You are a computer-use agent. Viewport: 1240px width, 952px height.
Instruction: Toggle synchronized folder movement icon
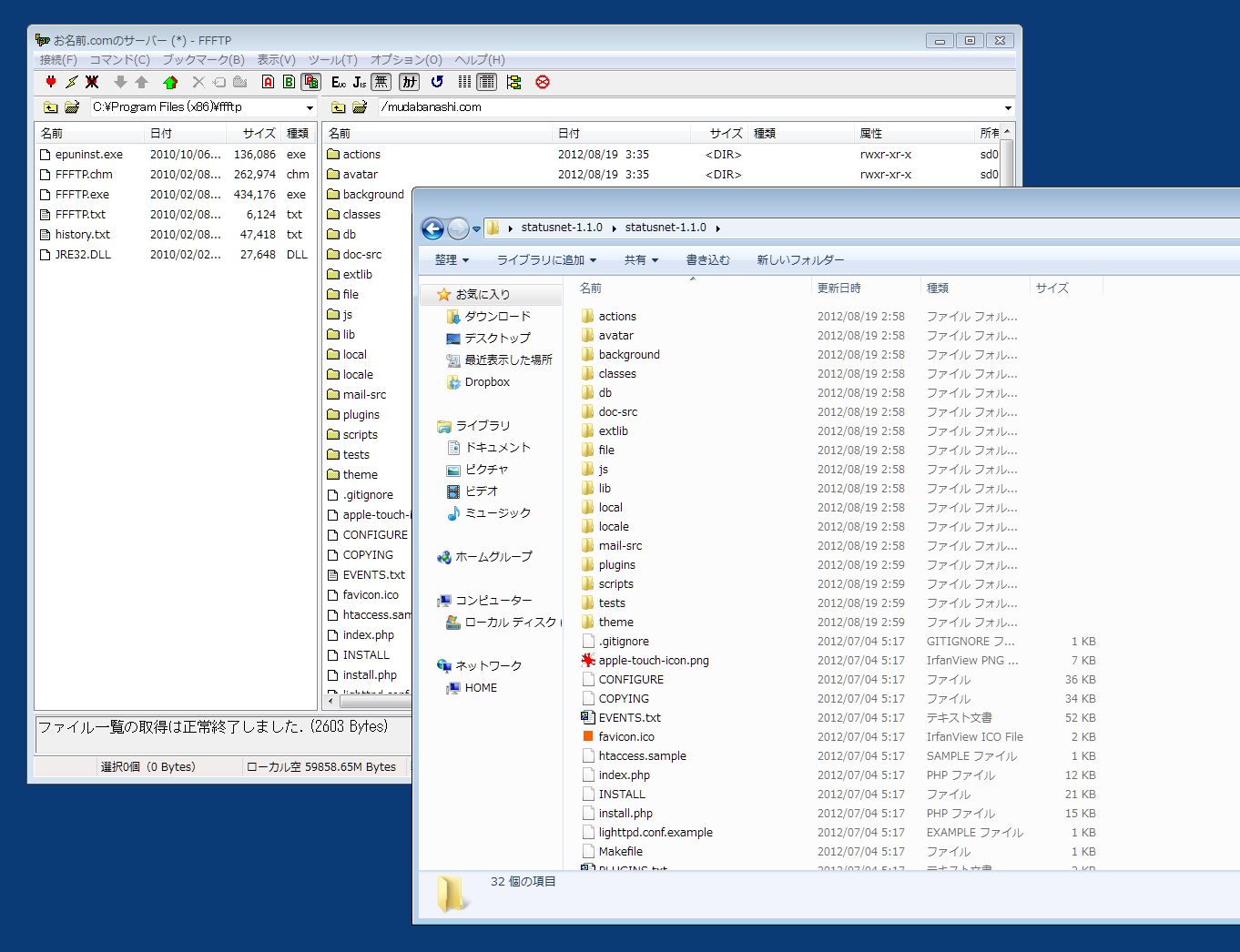pos(514,82)
